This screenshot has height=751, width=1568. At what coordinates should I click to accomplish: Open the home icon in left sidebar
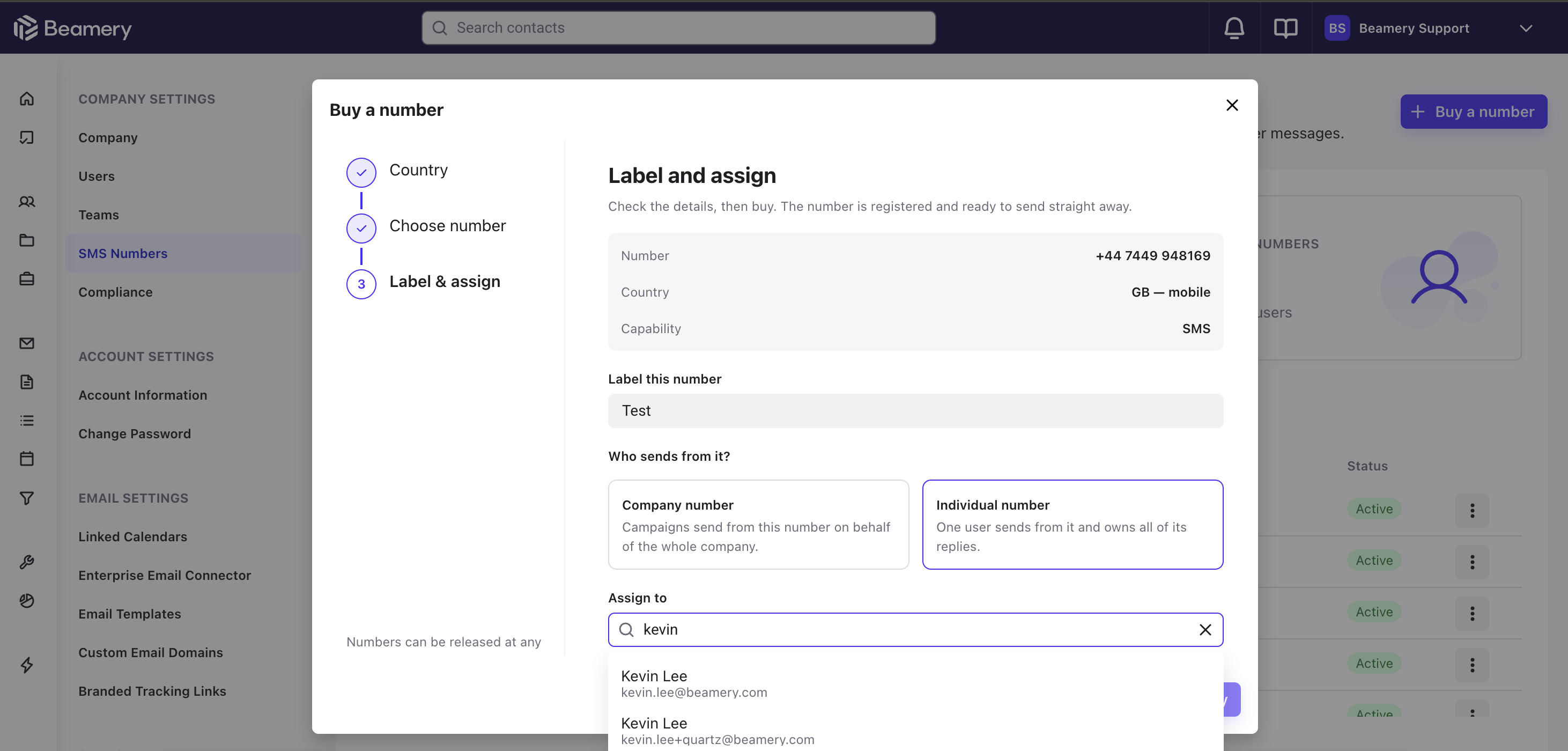pyautogui.click(x=27, y=99)
